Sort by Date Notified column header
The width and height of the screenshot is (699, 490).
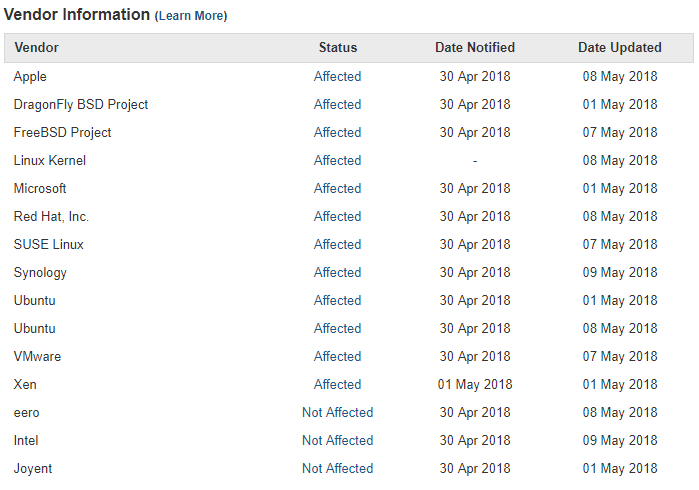coord(475,47)
